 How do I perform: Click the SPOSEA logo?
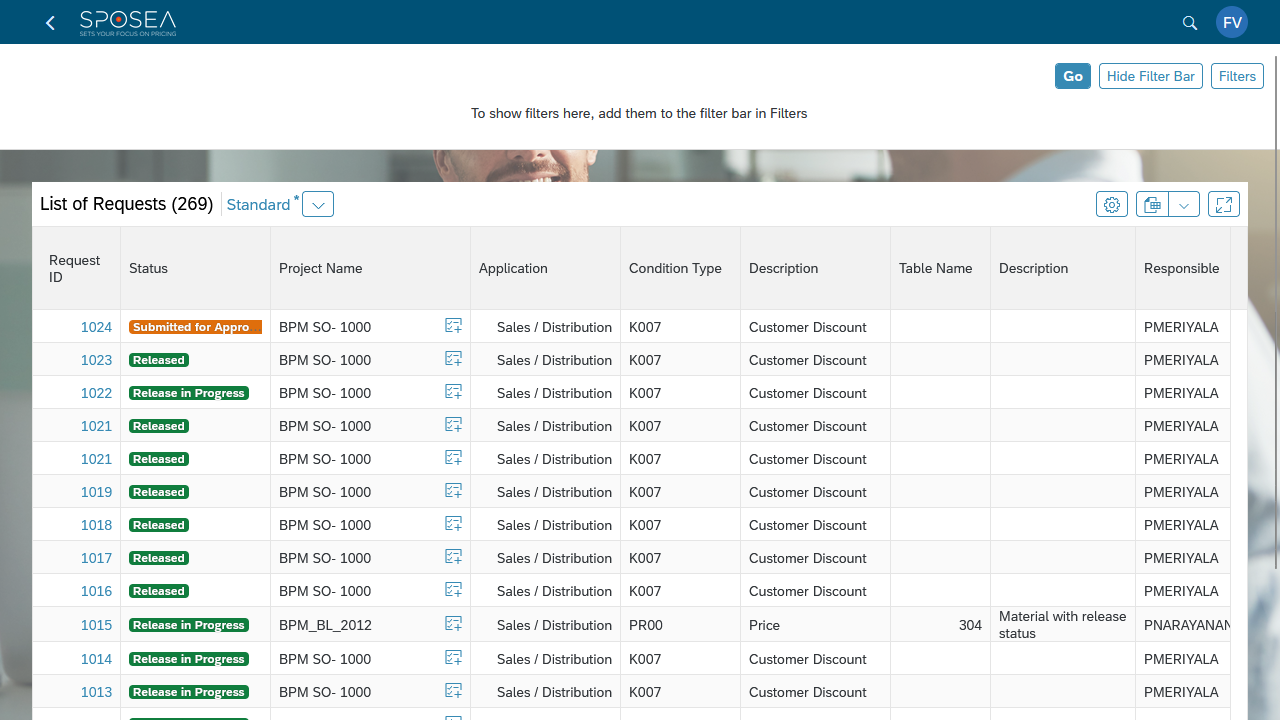pos(128,22)
